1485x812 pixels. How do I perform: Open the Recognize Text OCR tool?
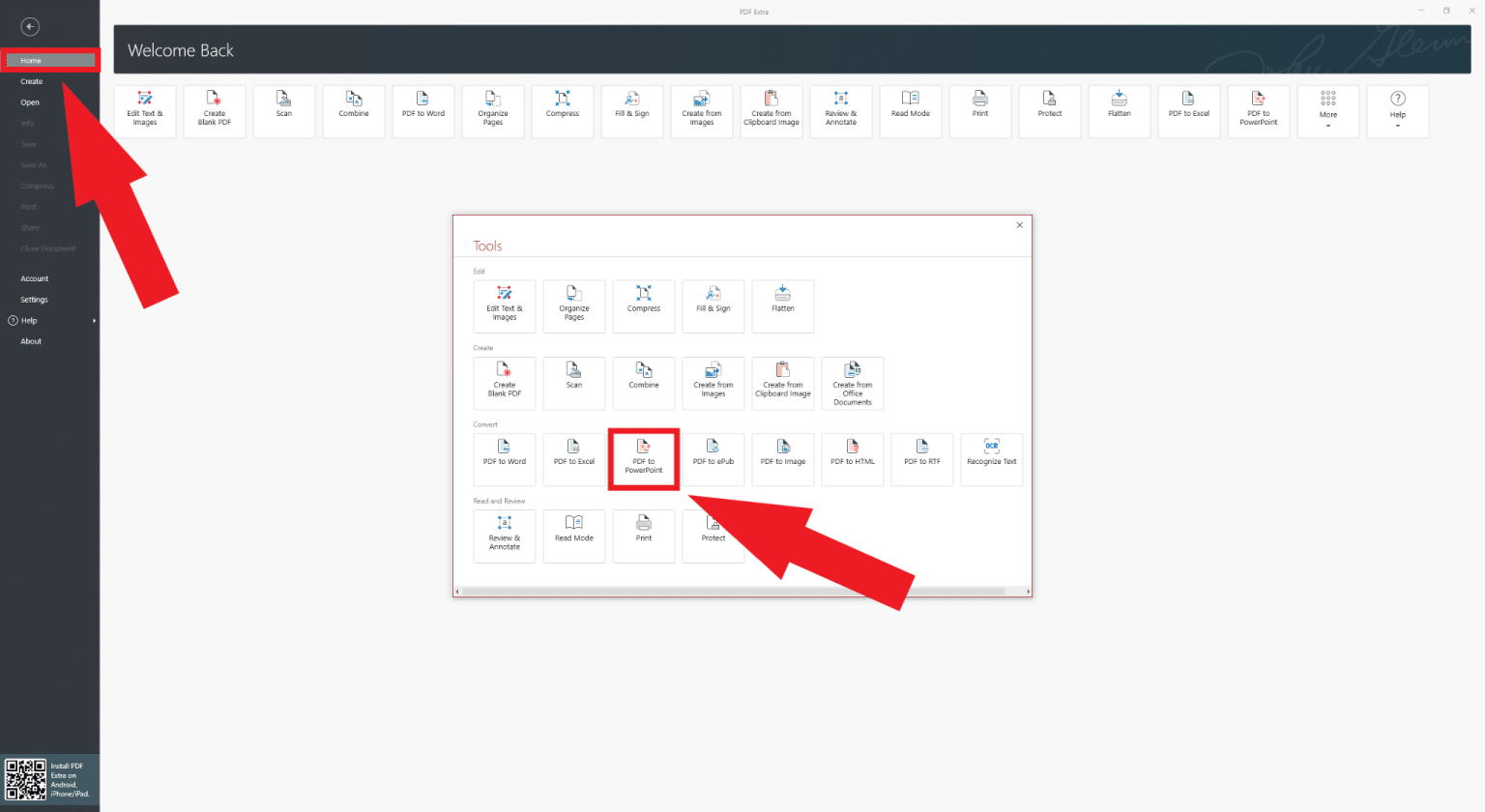991,459
